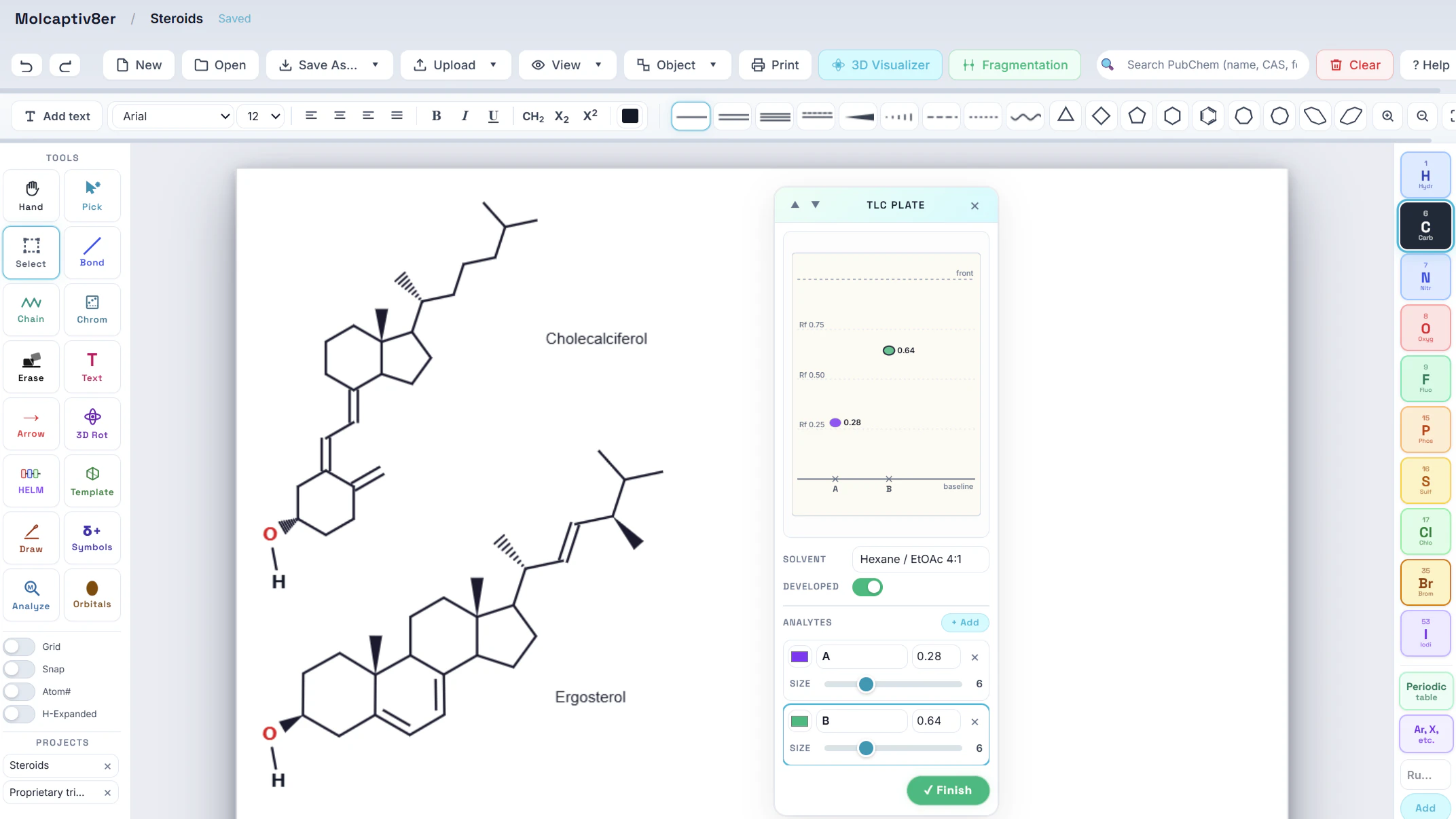Select the Carbon element tile

pos(1425,225)
